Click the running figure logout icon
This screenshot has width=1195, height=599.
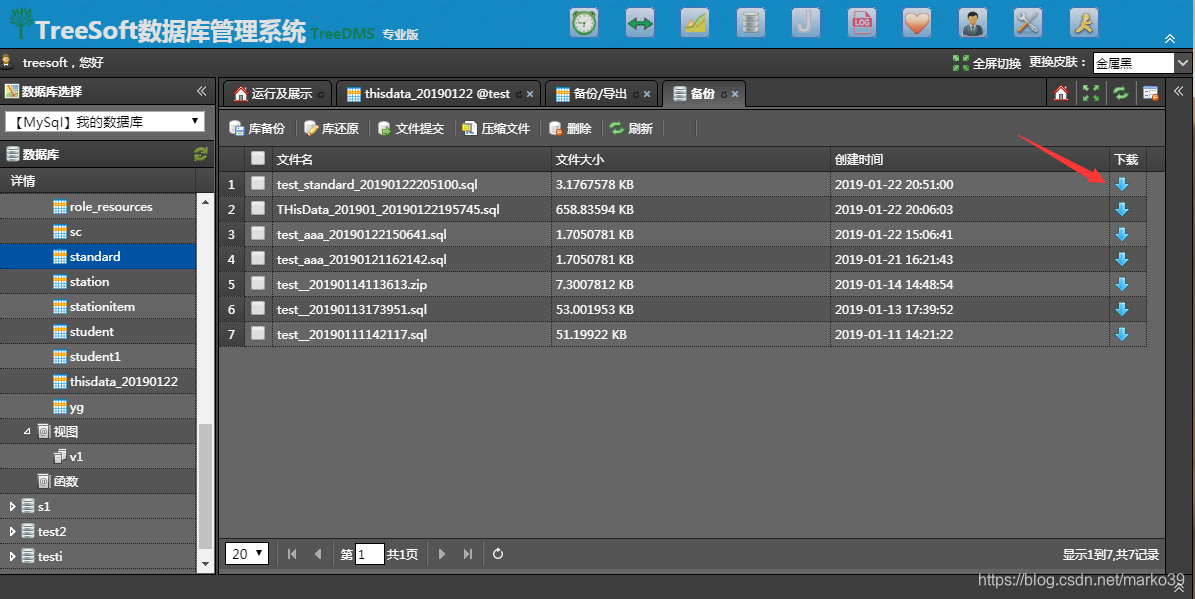pyautogui.click(x=1083, y=23)
